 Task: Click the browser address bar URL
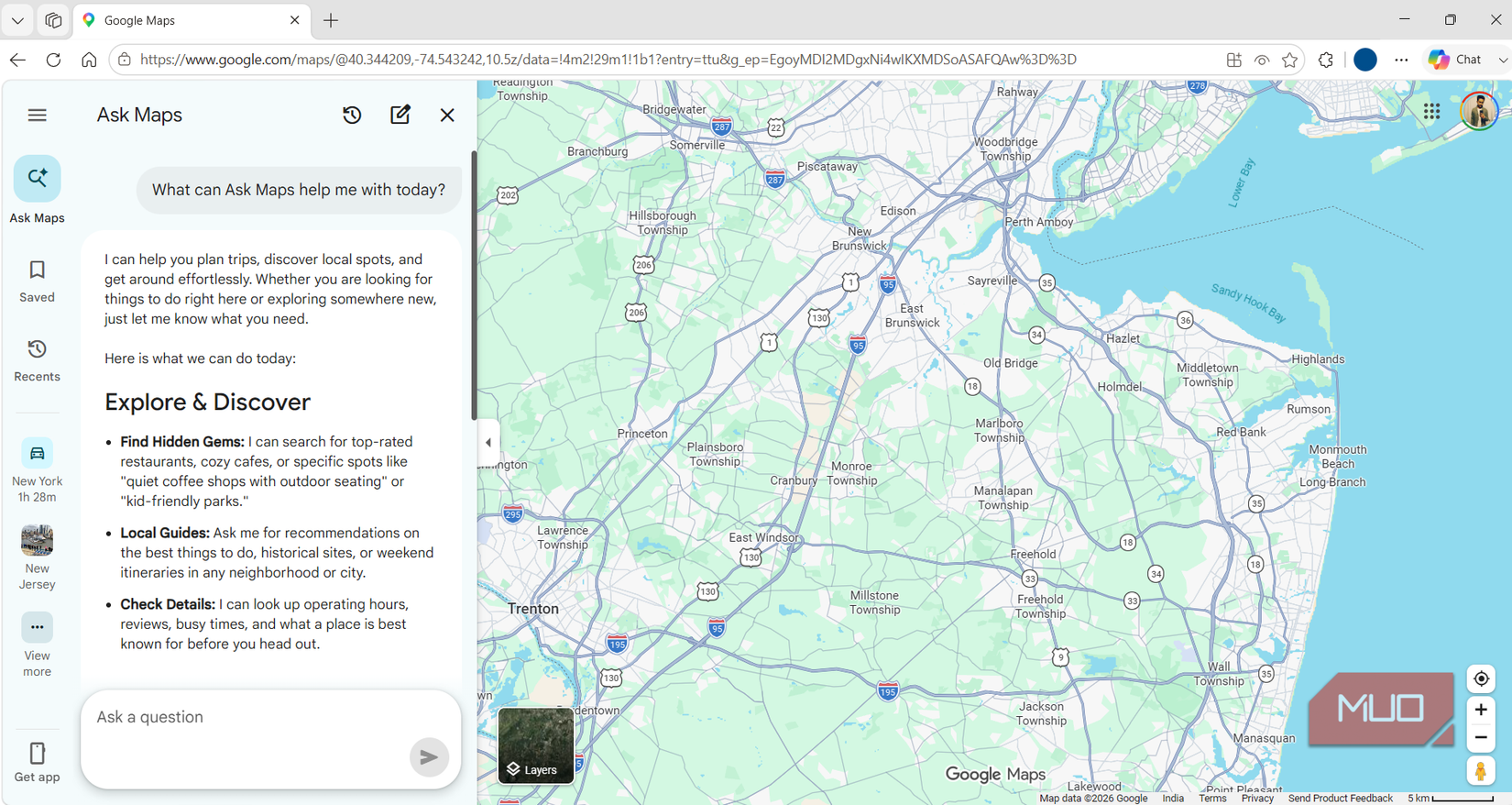(x=608, y=60)
